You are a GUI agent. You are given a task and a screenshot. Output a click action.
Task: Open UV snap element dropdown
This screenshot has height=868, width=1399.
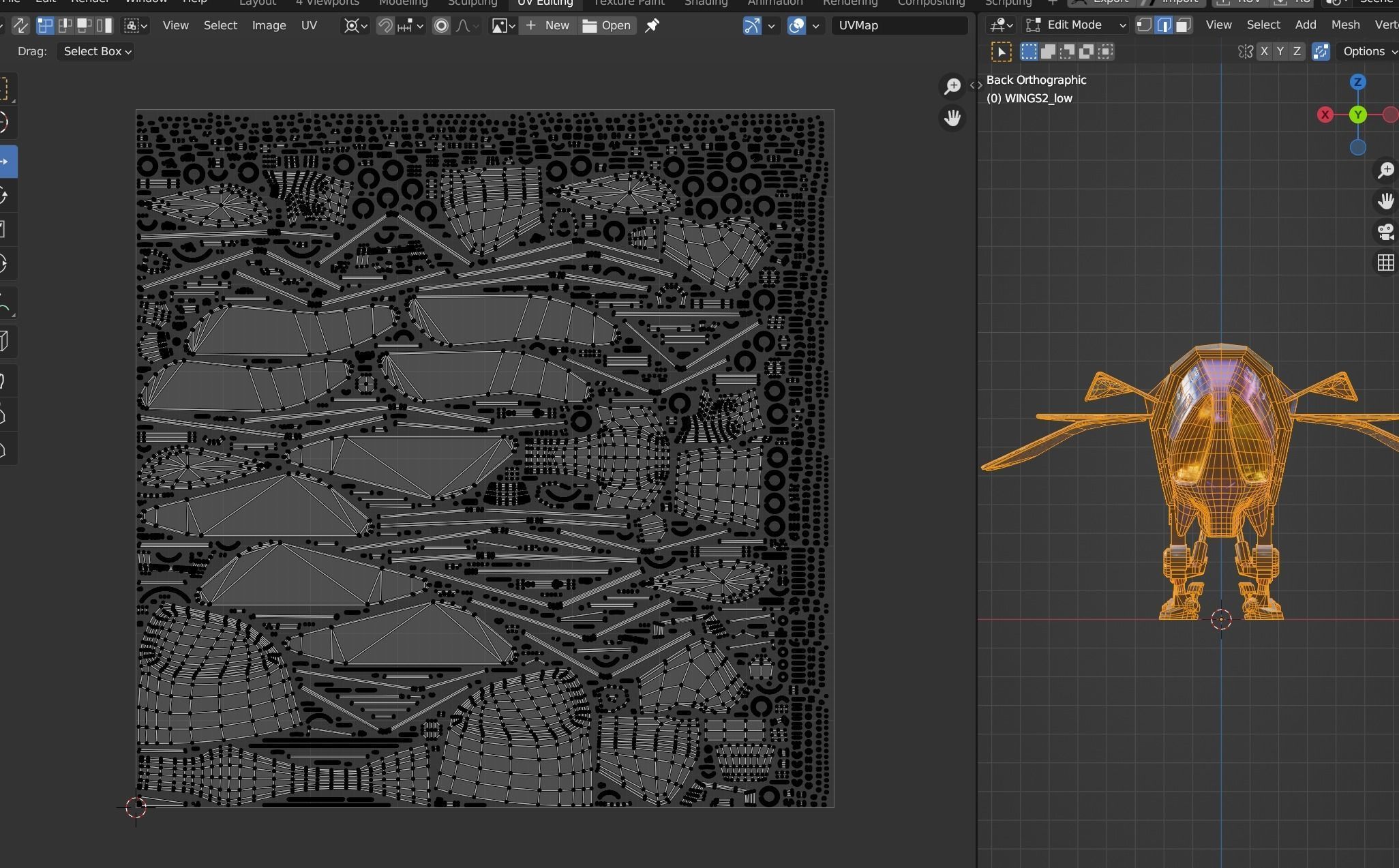click(x=410, y=26)
